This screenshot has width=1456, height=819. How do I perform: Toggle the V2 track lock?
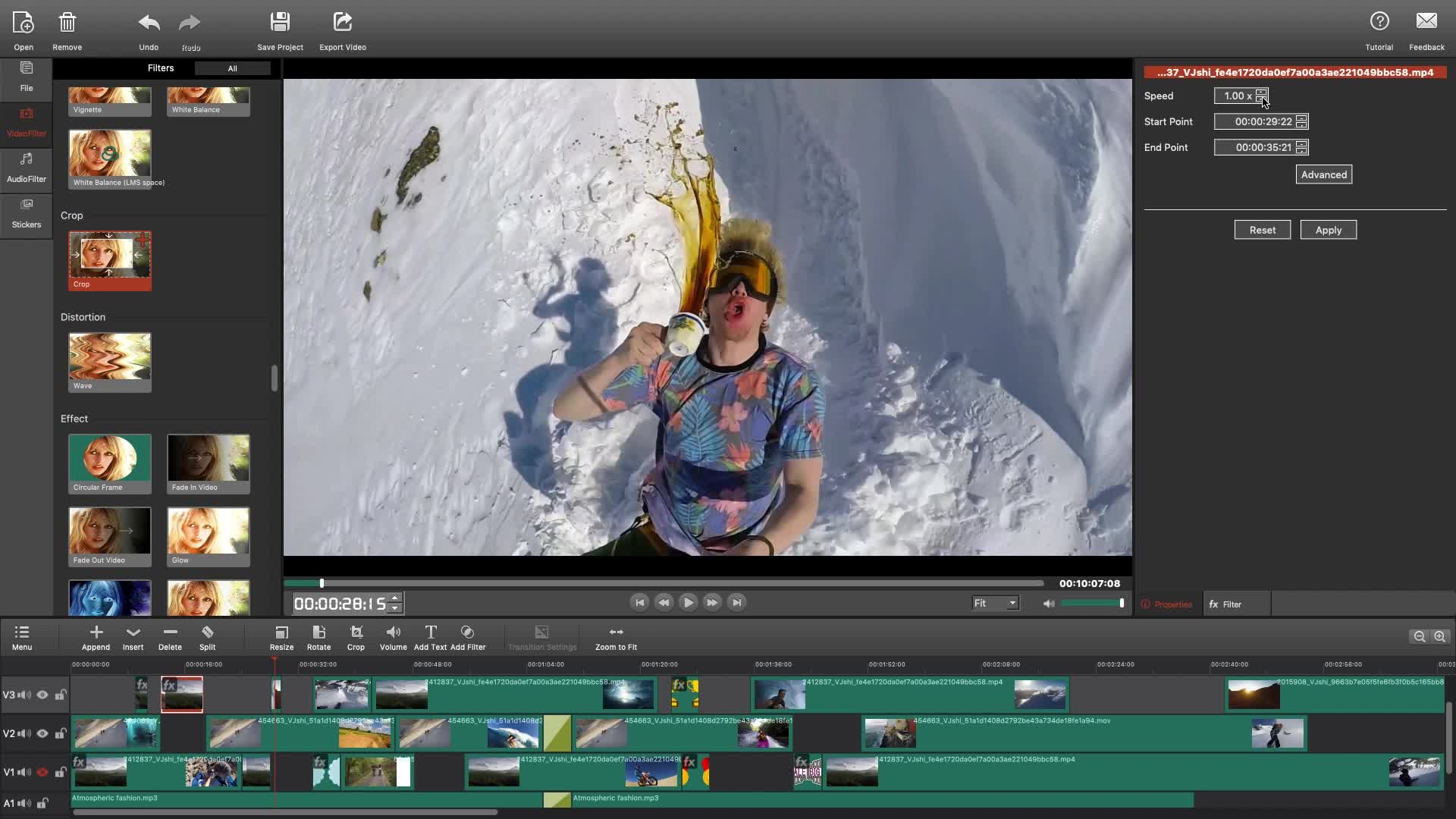(60, 733)
